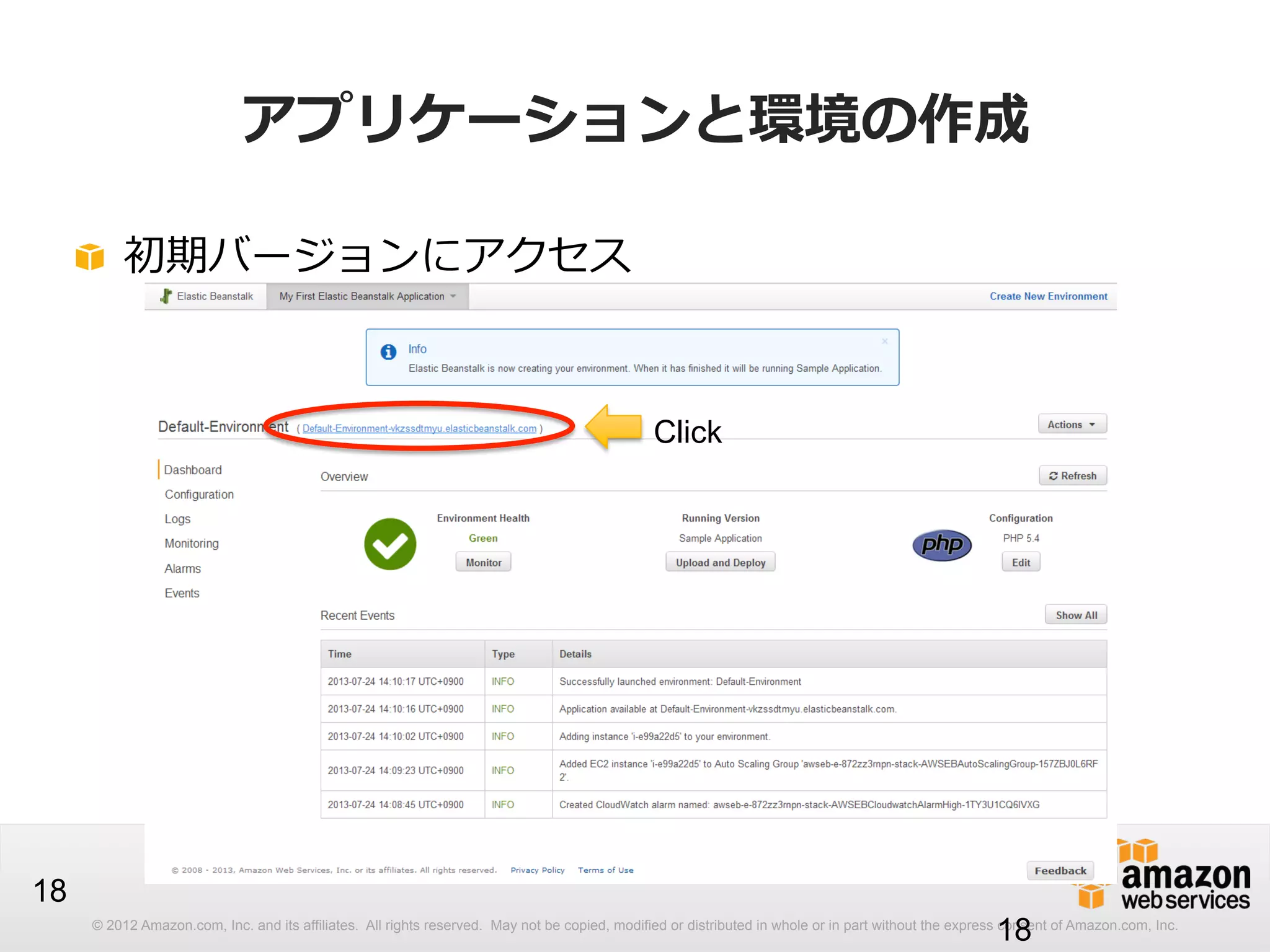Click the PHP 5.4 configuration text
This screenshot has width=1270, height=952.
[x=1021, y=538]
